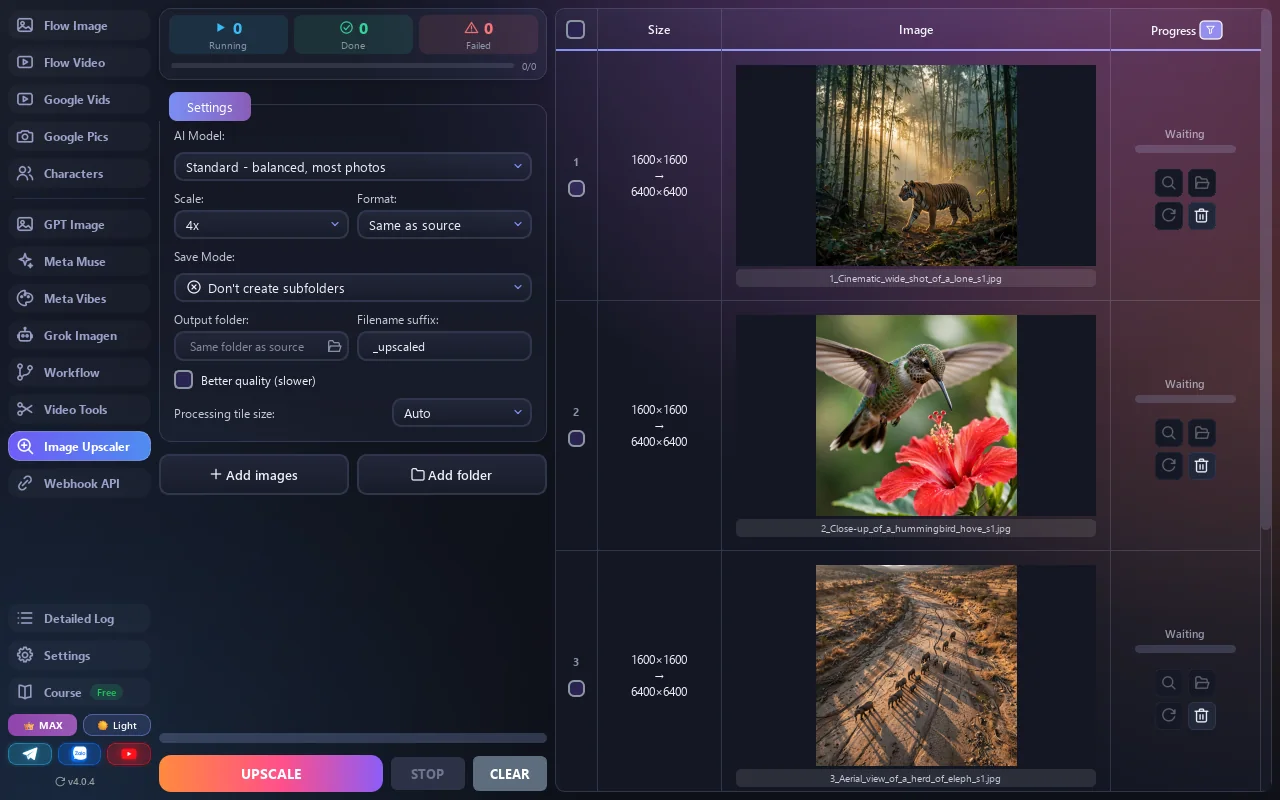Open the Scale 4x dropdown
The width and height of the screenshot is (1280, 800).
[x=261, y=225]
